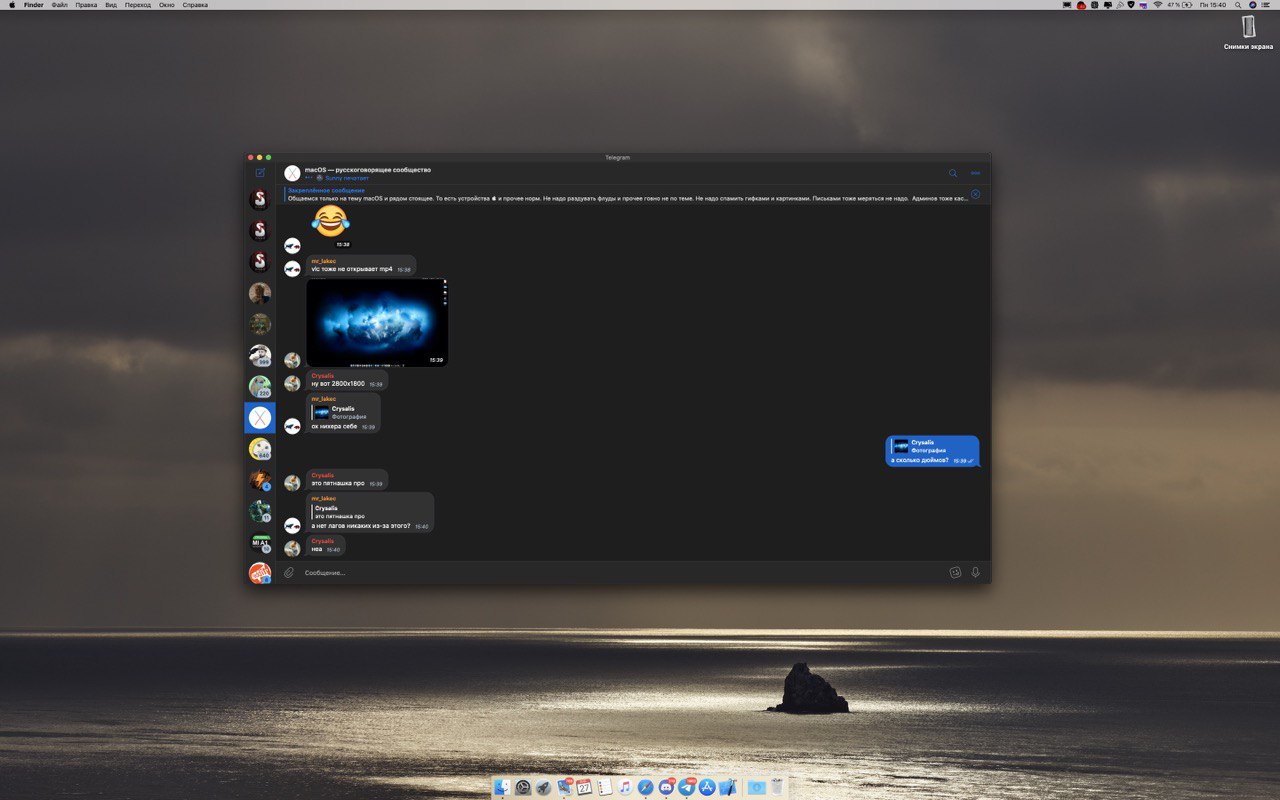Focus the Сообщение message input field
The width and height of the screenshot is (1280, 800).
coord(620,572)
